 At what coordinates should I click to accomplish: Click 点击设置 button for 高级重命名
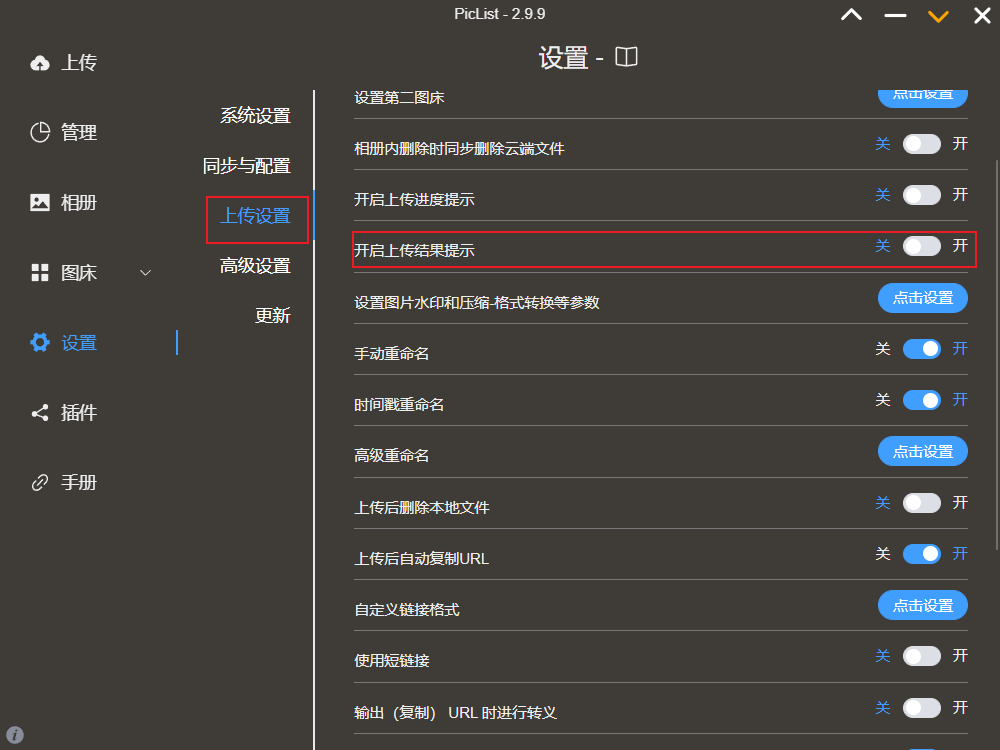click(x=922, y=451)
